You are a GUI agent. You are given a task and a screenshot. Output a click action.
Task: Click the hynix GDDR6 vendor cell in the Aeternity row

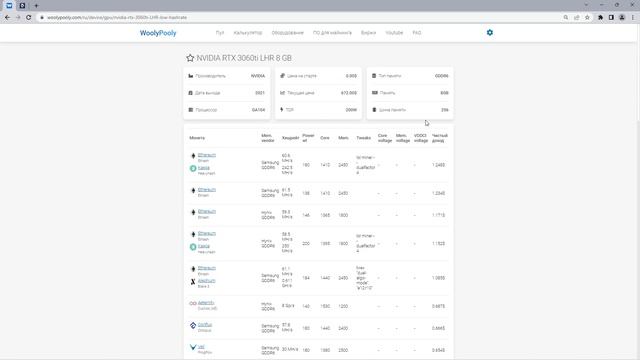[x=268, y=306]
